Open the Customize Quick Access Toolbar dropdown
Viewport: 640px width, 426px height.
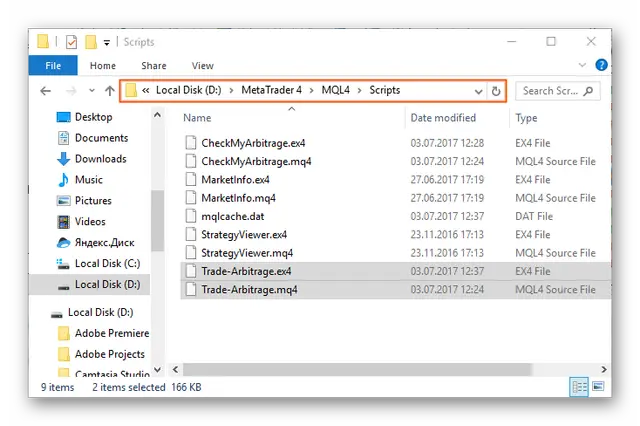click(107, 42)
